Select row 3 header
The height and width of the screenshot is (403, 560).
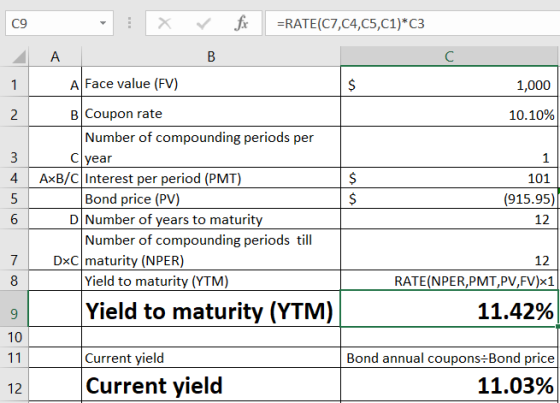click(14, 147)
